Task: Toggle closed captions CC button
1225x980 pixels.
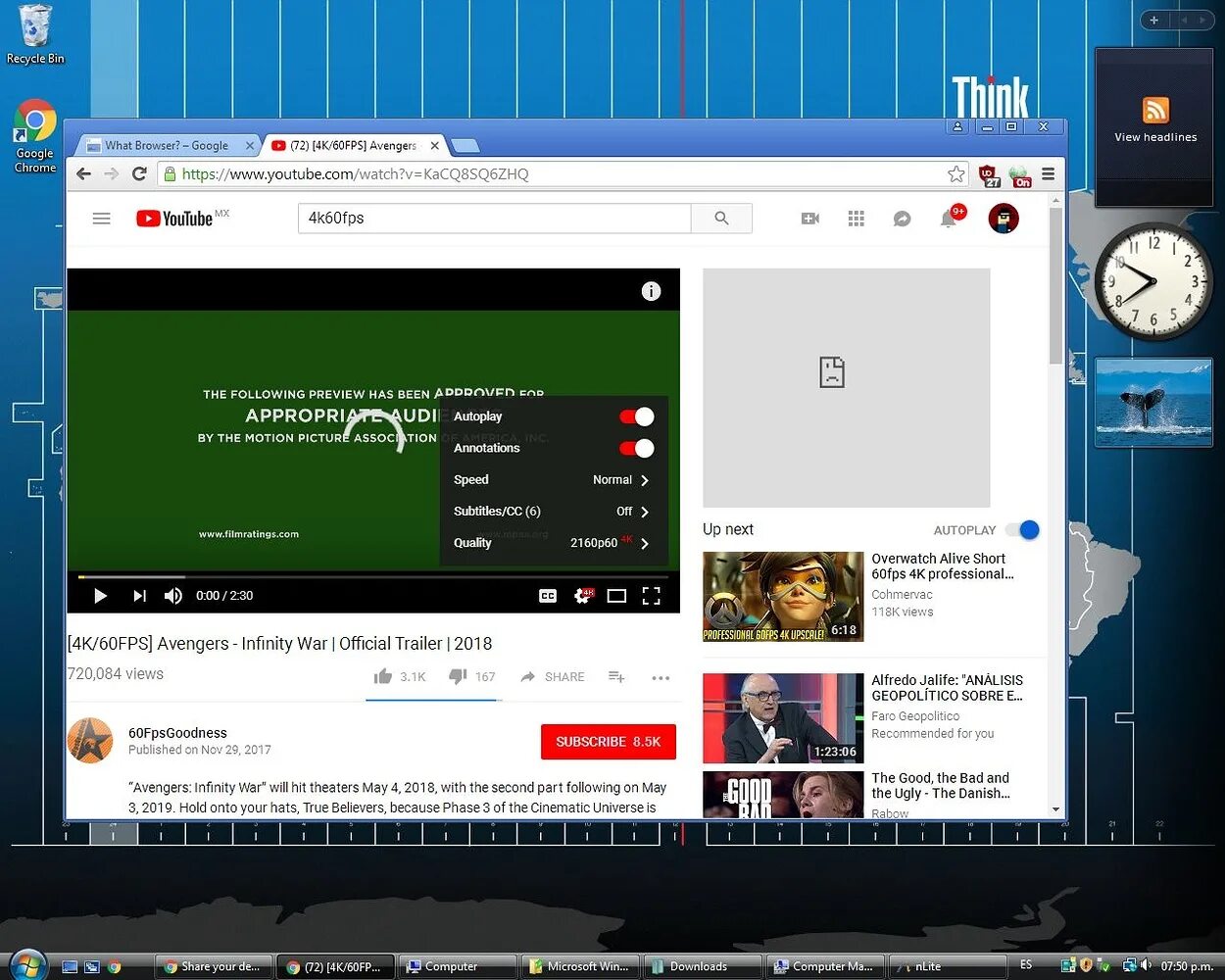Action: tap(548, 596)
